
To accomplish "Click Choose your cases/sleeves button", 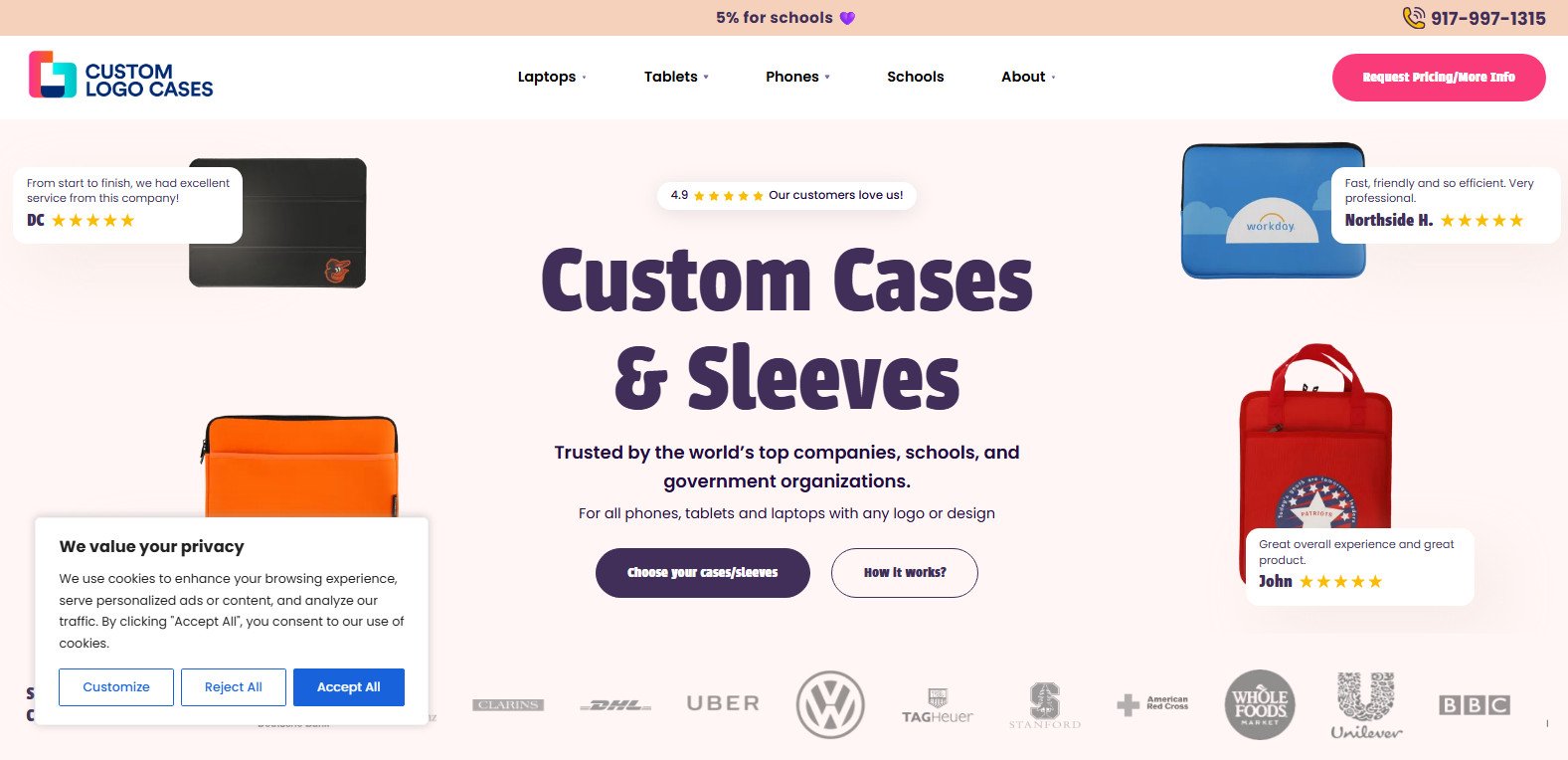I will click(x=703, y=573).
